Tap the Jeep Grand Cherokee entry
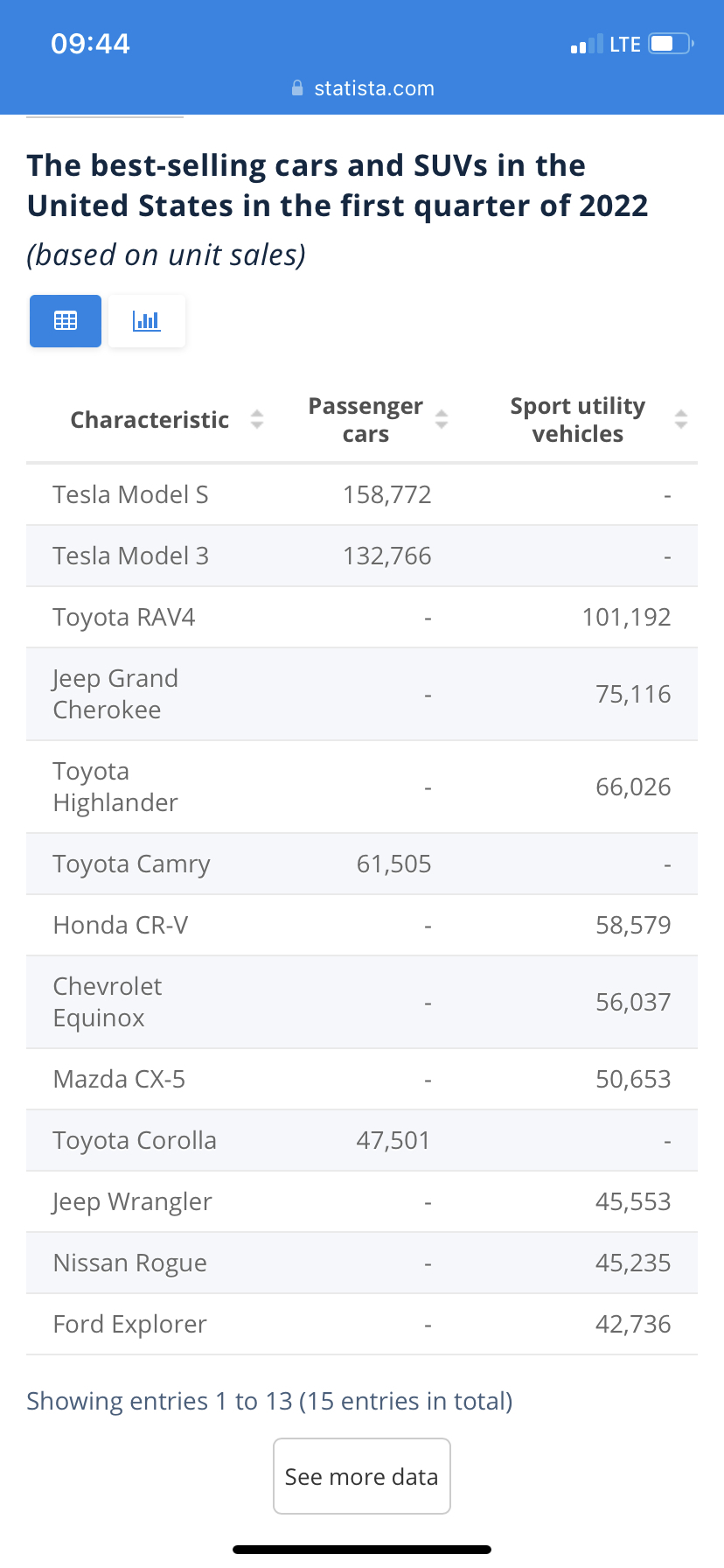The image size is (724, 1568). coord(115,694)
